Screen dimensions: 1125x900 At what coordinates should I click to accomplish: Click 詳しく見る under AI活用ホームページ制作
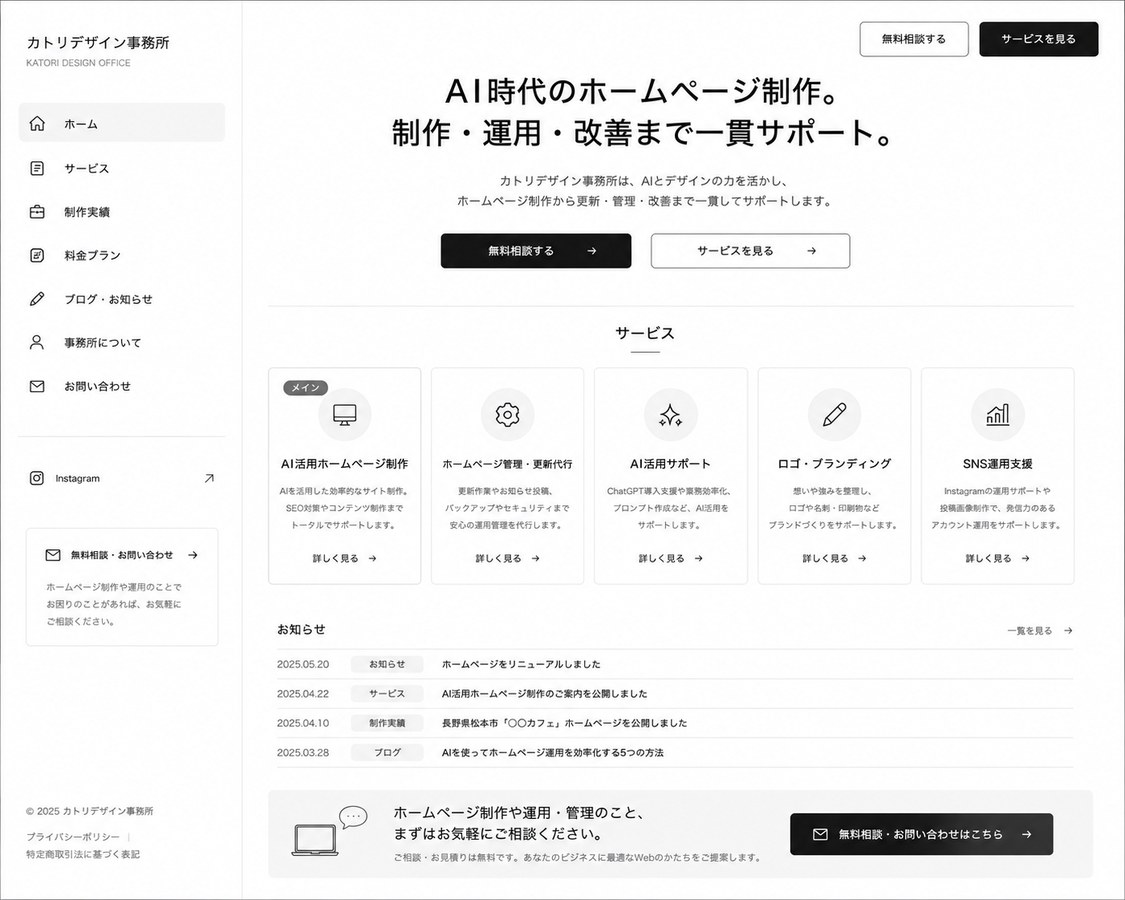pyautogui.click(x=344, y=558)
